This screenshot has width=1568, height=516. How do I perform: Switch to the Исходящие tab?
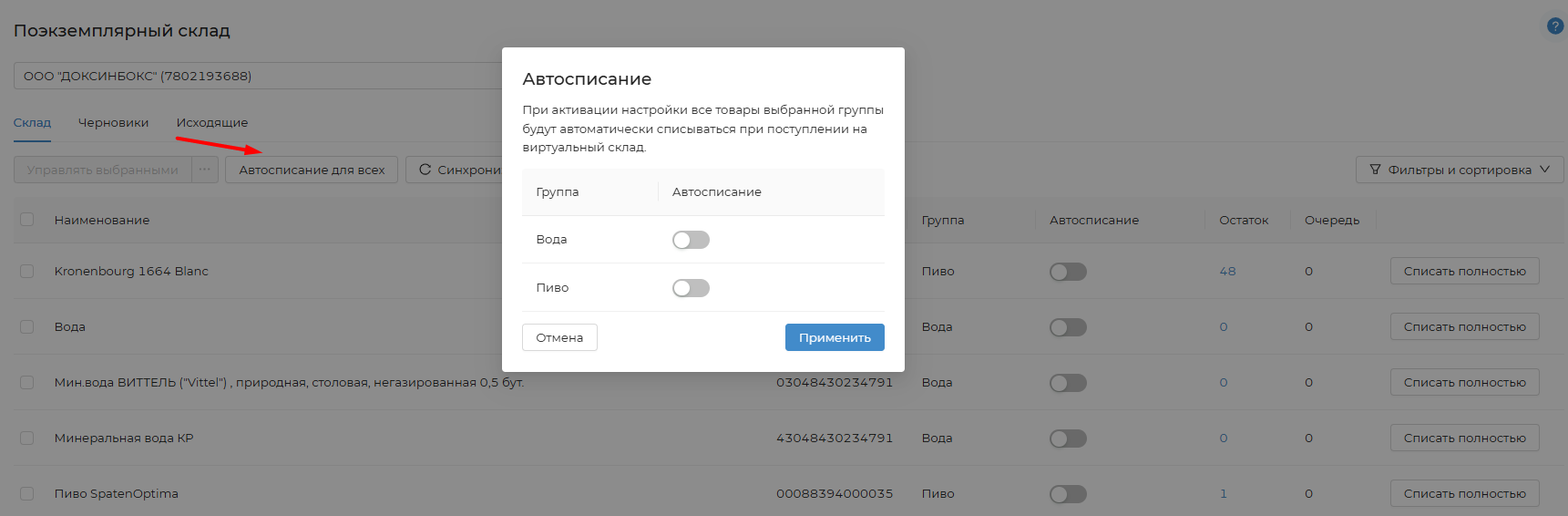(x=212, y=122)
